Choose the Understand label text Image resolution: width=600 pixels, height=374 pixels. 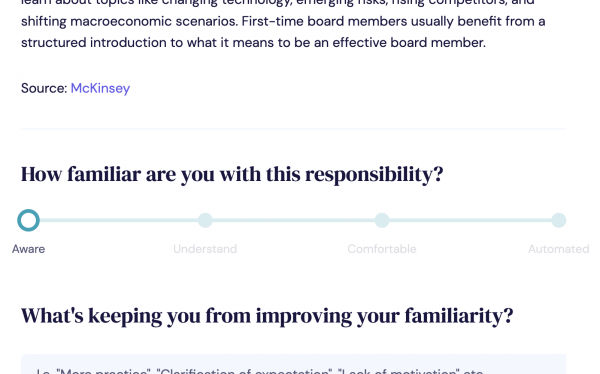click(205, 249)
